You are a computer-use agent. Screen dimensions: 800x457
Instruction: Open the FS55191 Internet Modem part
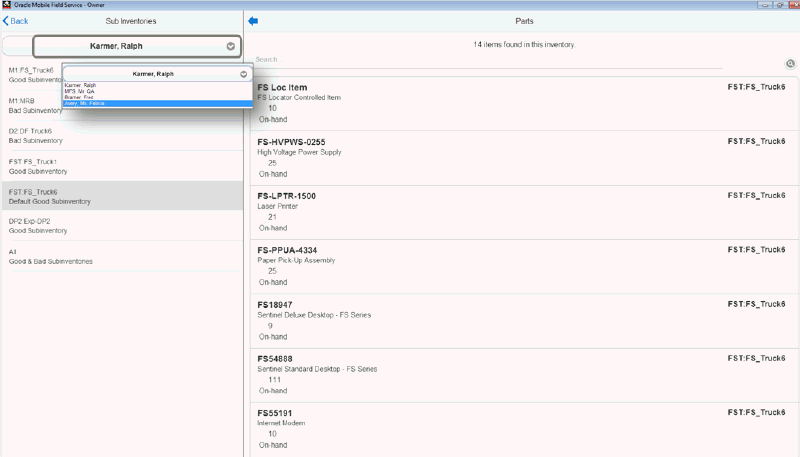524,429
